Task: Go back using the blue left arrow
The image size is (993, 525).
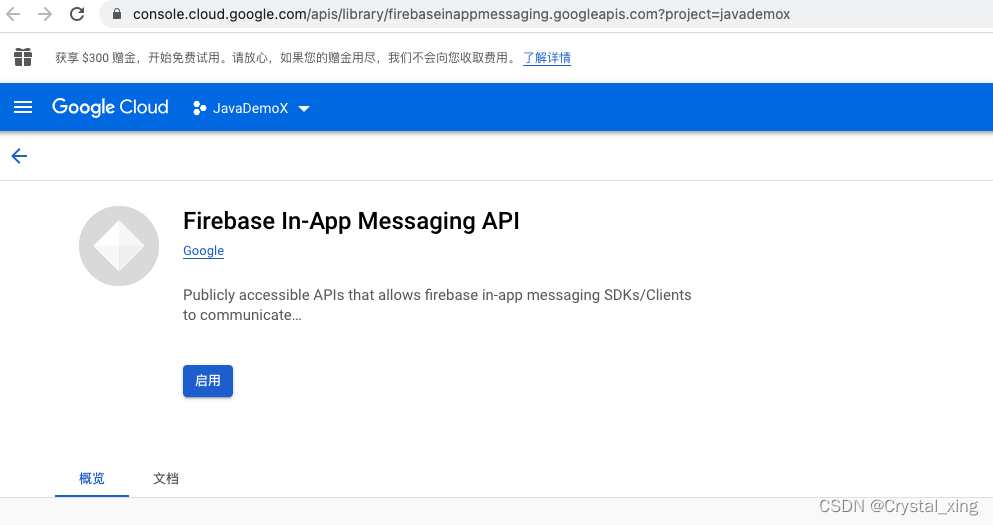Action: 20,156
